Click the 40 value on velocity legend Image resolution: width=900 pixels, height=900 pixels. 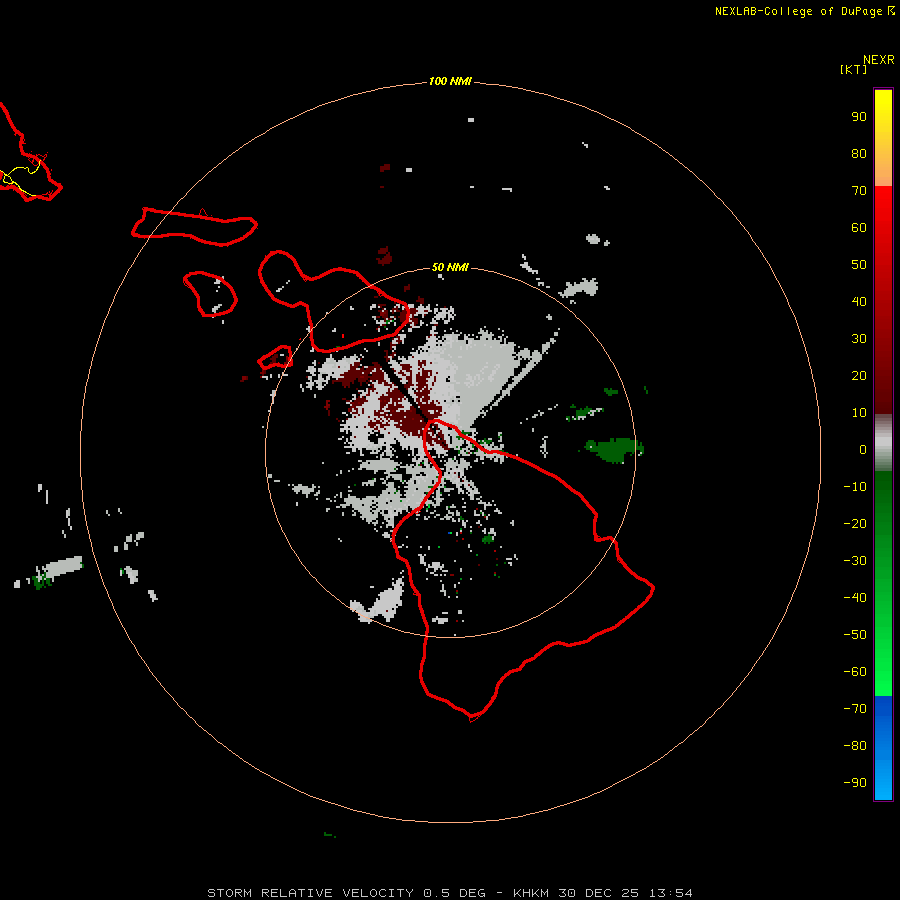tap(859, 301)
